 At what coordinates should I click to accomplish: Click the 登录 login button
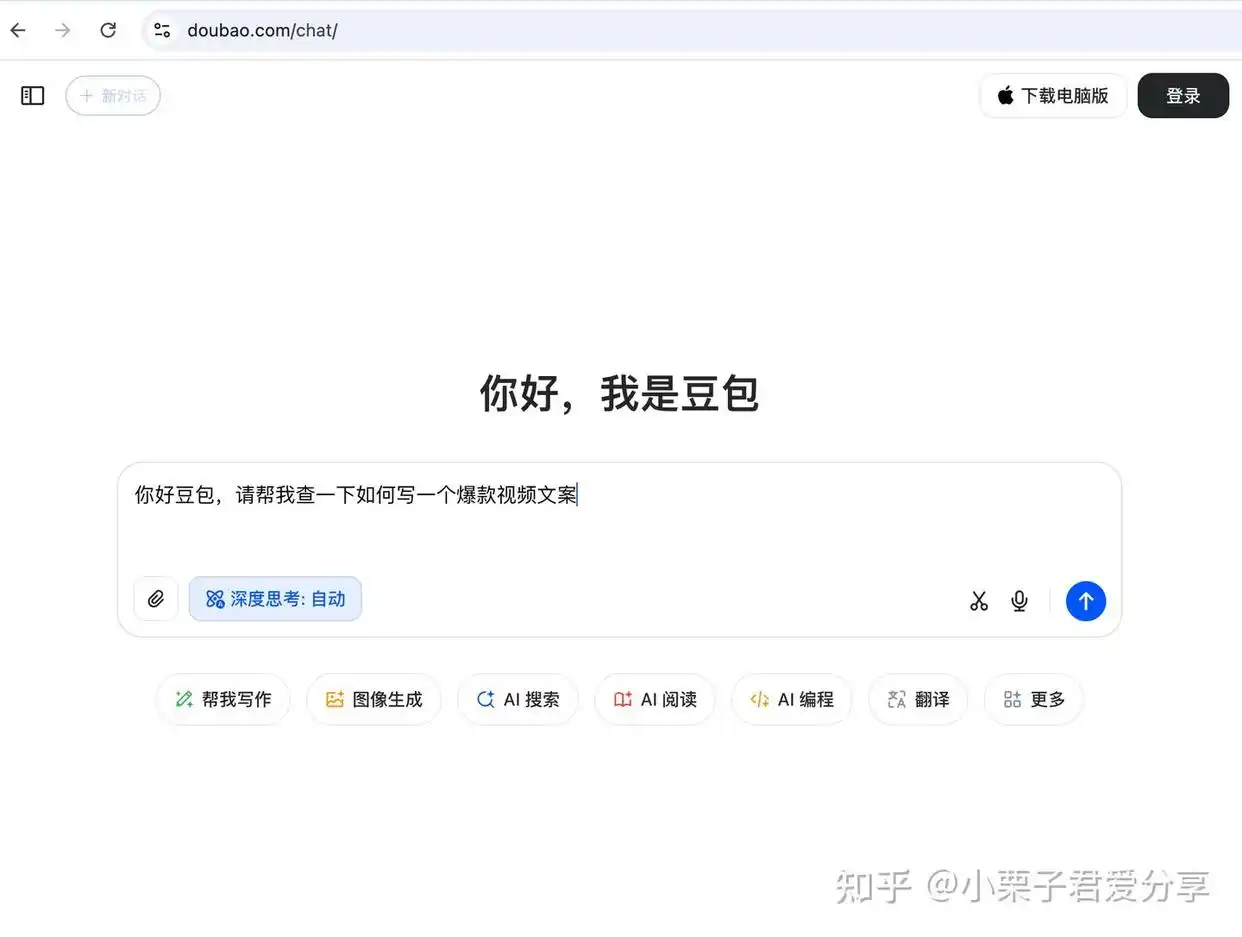point(1183,95)
